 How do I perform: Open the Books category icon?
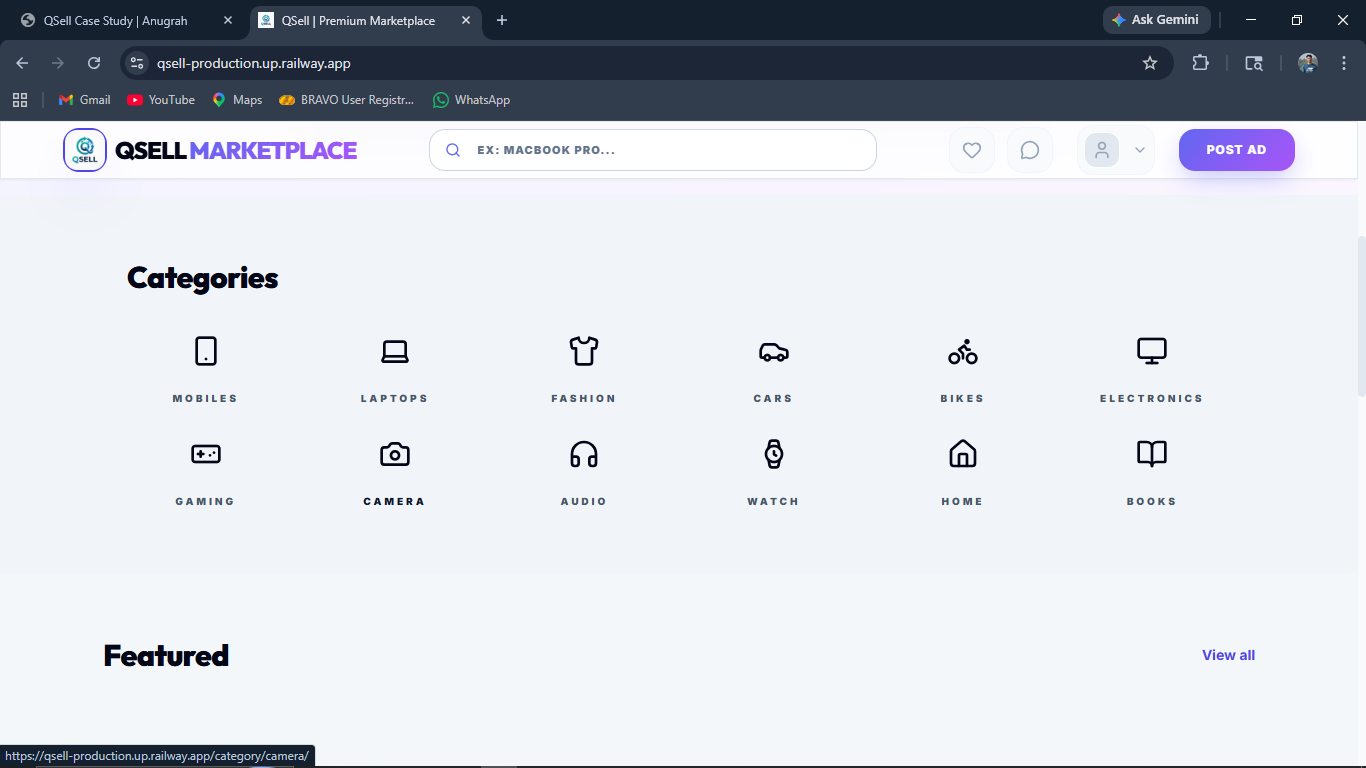click(x=1152, y=454)
